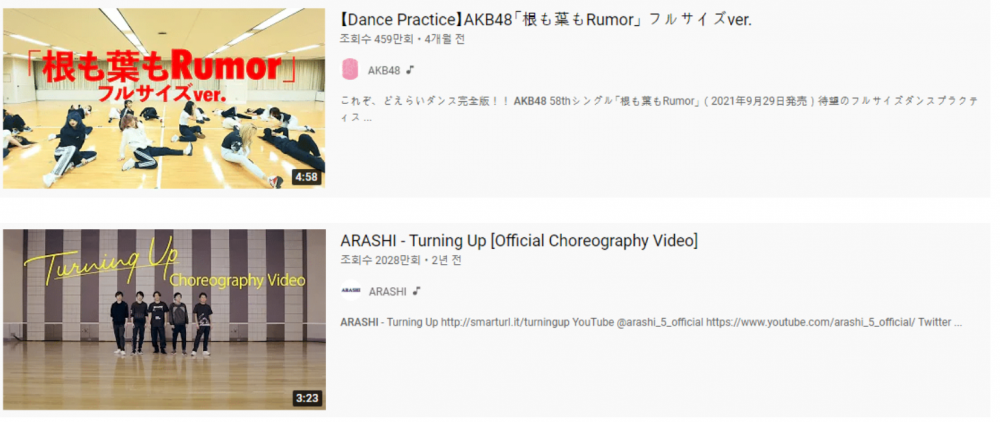Click the music note icon beside AKB48
The height and width of the screenshot is (422, 1000).
click(411, 70)
